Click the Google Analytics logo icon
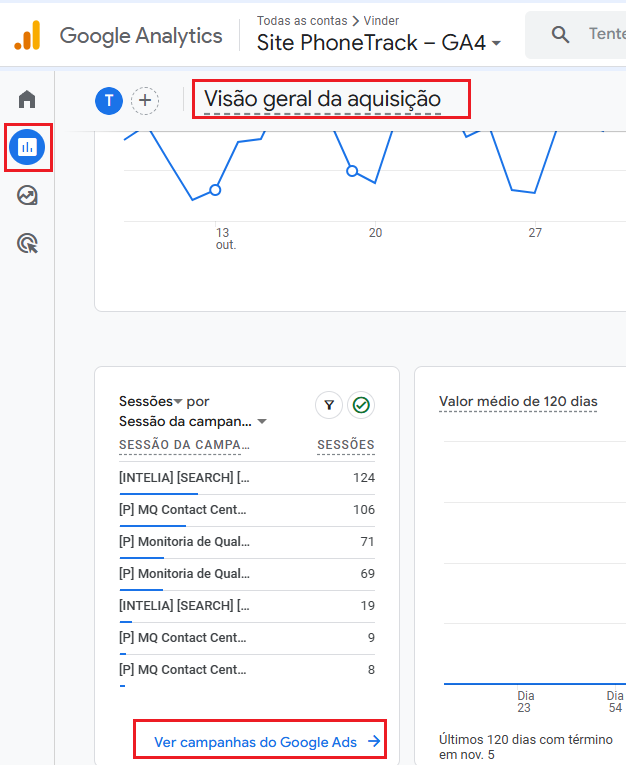The width and height of the screenshot is (626, 765). coord(27,36)
